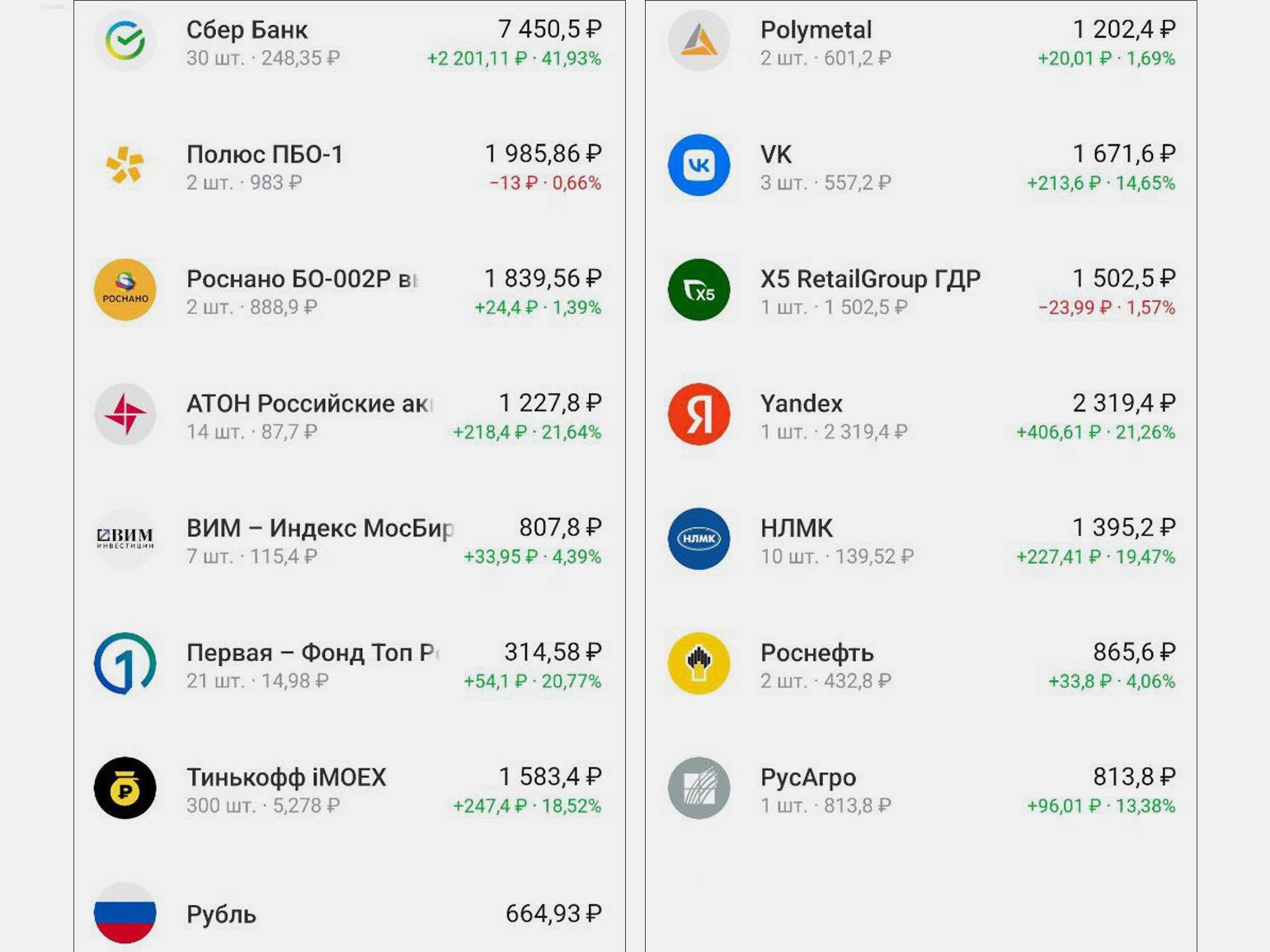Tap the Polyus yellow star icon

[x=125, y=165]
